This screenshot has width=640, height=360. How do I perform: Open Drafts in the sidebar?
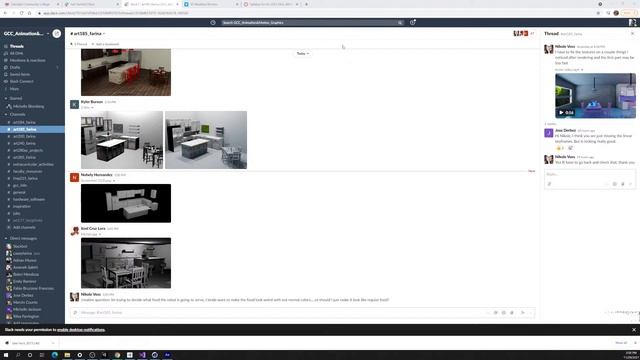(x=15, y=67)
